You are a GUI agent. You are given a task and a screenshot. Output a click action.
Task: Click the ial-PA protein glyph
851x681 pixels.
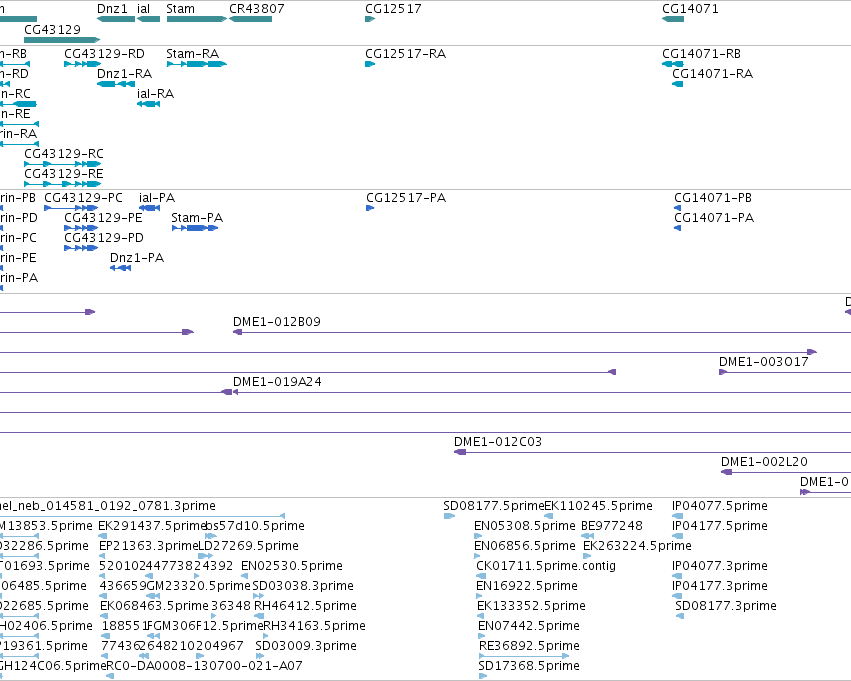(x=149, y=208)
